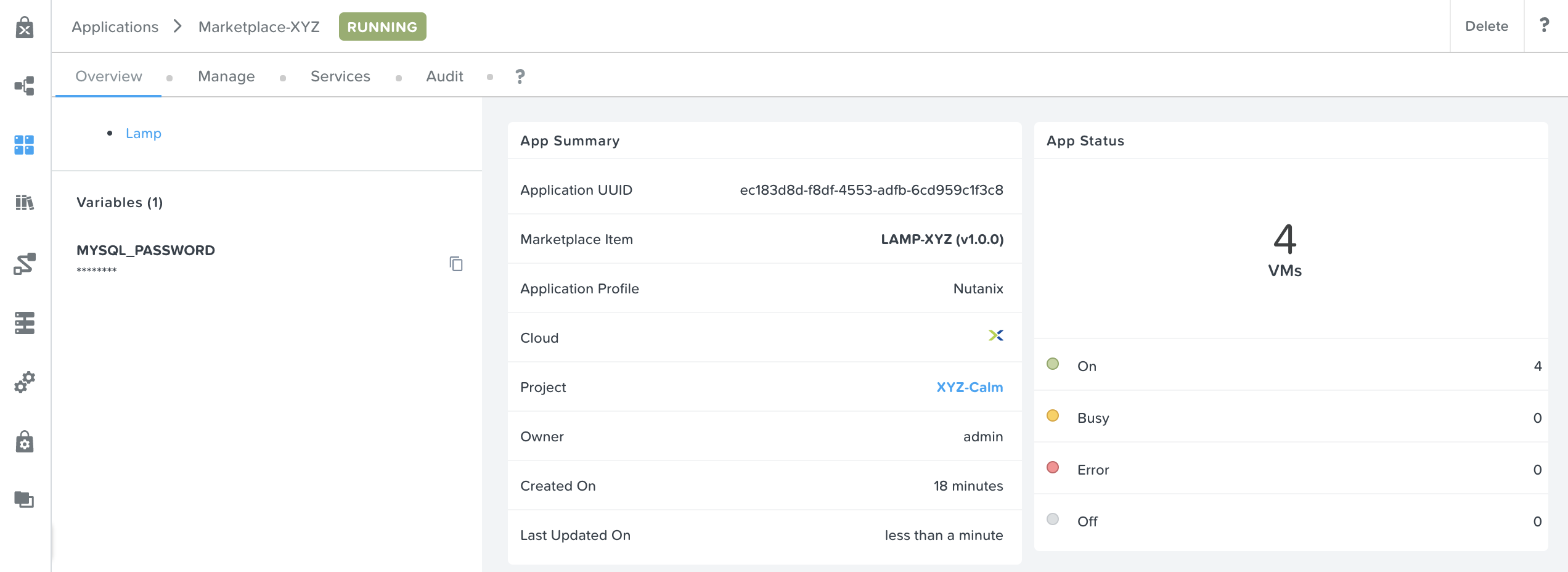Click the Delete button
Image resolution: width=1568 pixels, height=572 pixels.
point(1487,26)
